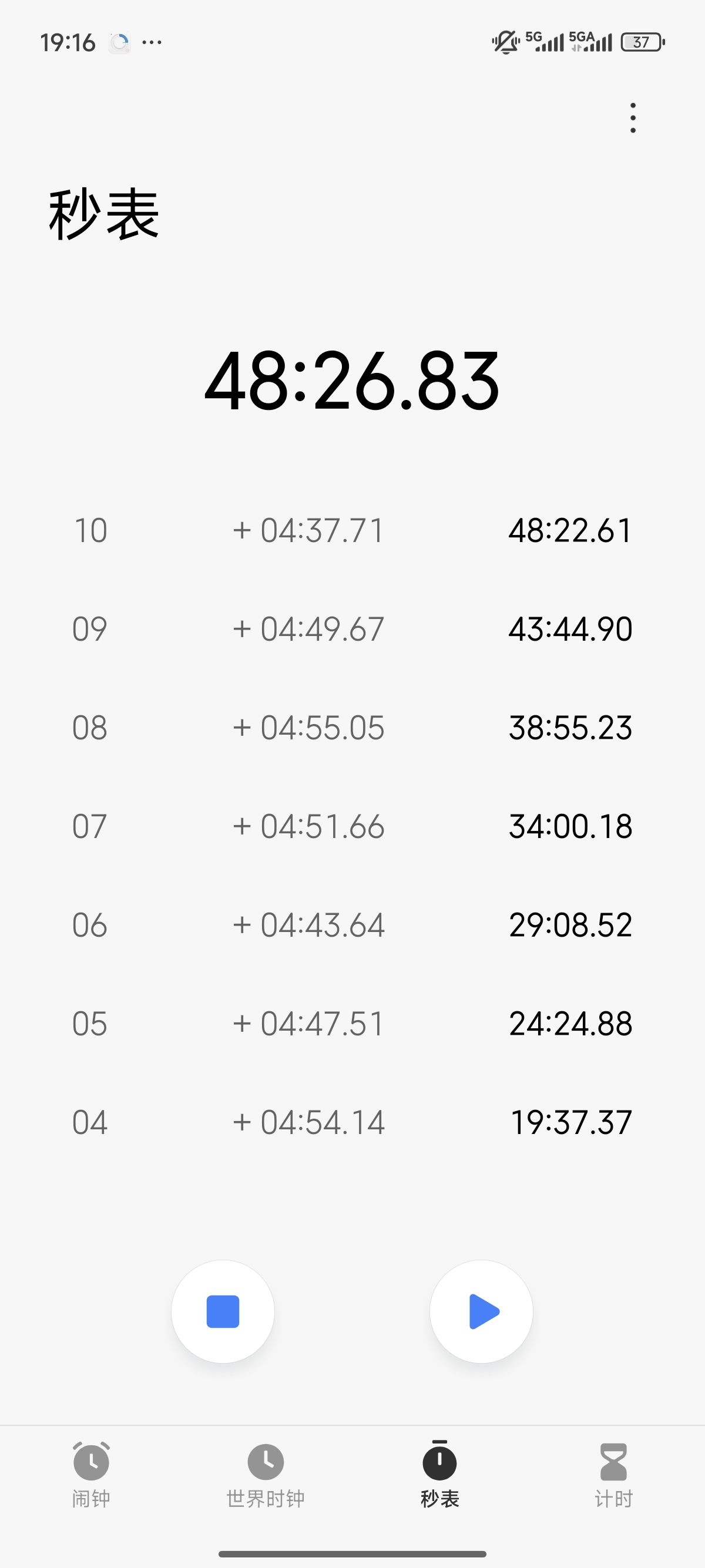Screen dimensions: 705x1568
Task: Open the three-dot more options menu
Action: tap(633, 117)
